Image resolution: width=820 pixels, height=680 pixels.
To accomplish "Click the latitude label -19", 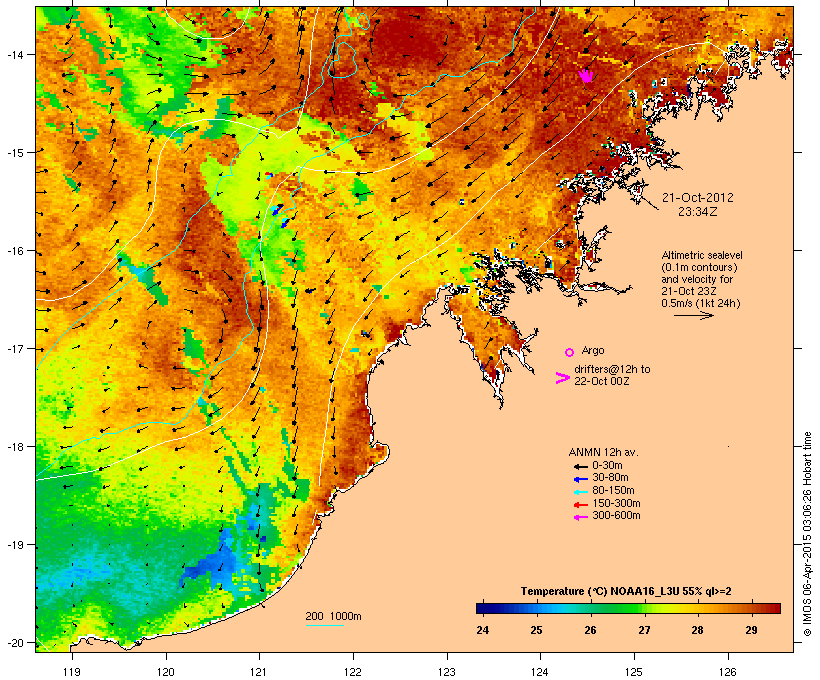I will tap(14, 545).
